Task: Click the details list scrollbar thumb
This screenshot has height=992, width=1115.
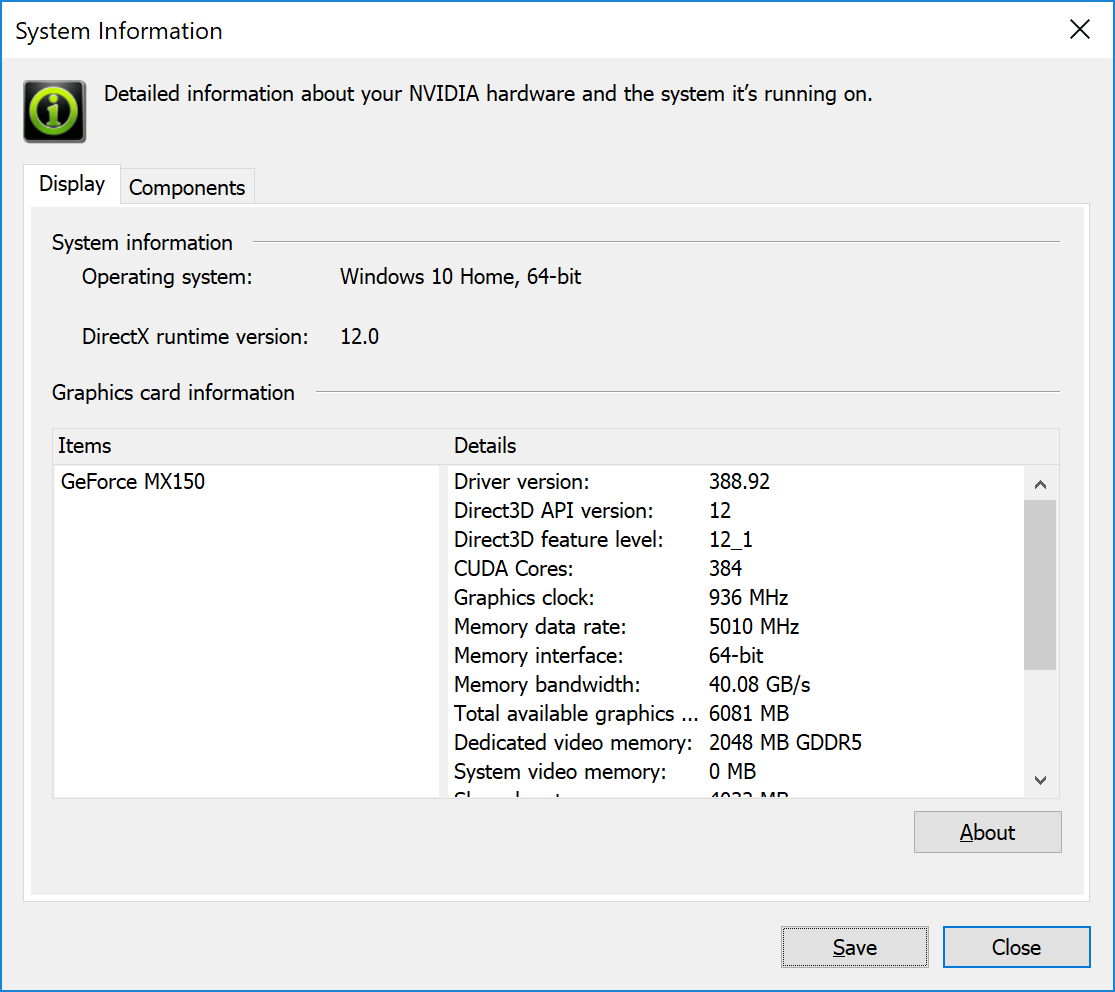Action: point(1040,584)
